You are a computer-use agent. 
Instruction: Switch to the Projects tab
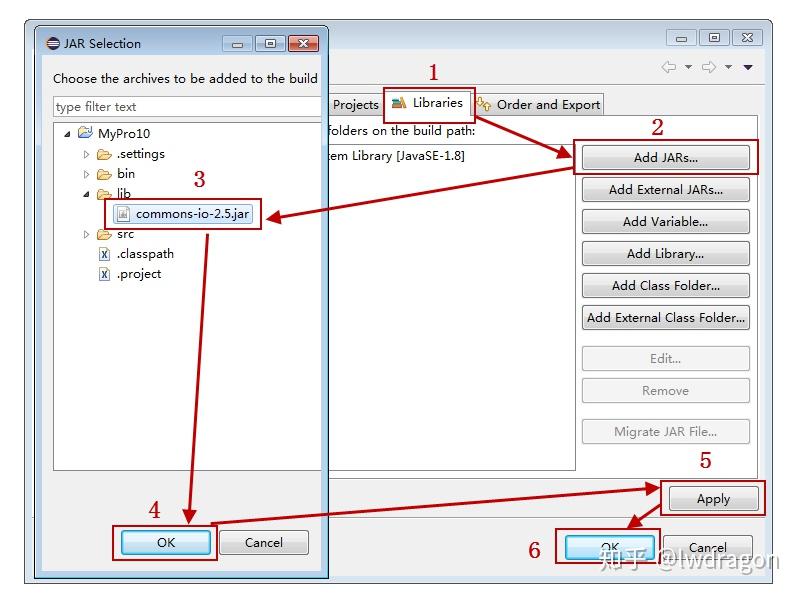tap(355, 105)
